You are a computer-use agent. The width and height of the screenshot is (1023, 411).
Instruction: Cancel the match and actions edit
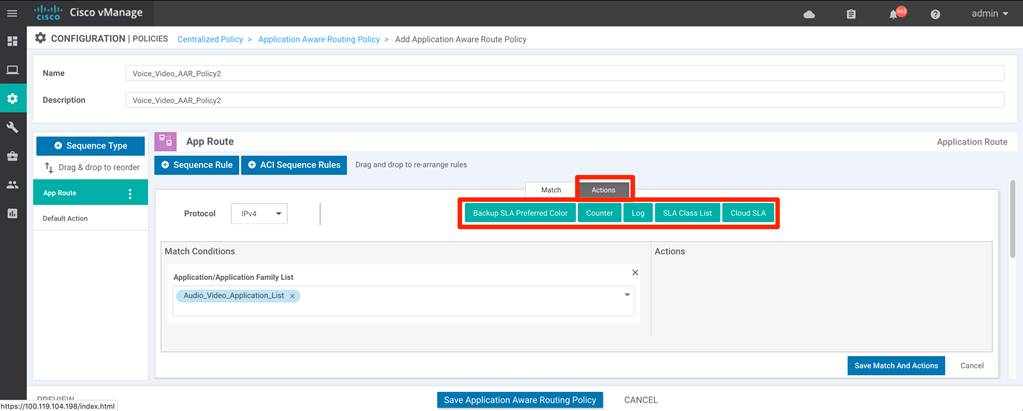971,365
